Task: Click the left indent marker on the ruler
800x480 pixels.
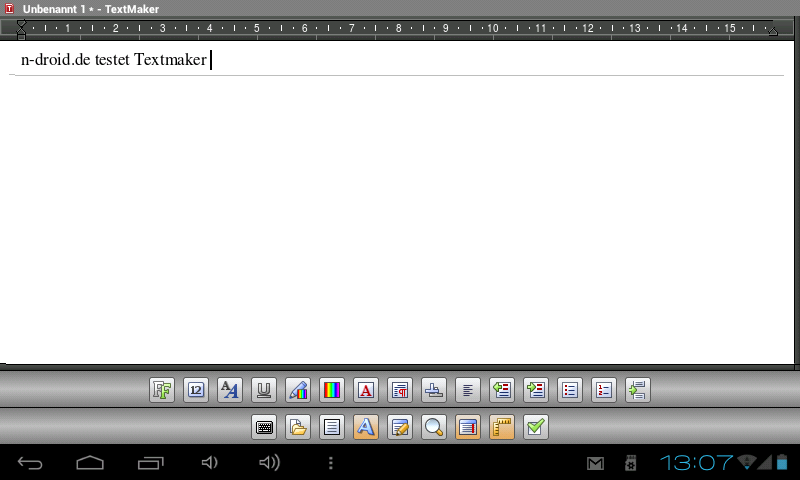Action: [21, 30]
